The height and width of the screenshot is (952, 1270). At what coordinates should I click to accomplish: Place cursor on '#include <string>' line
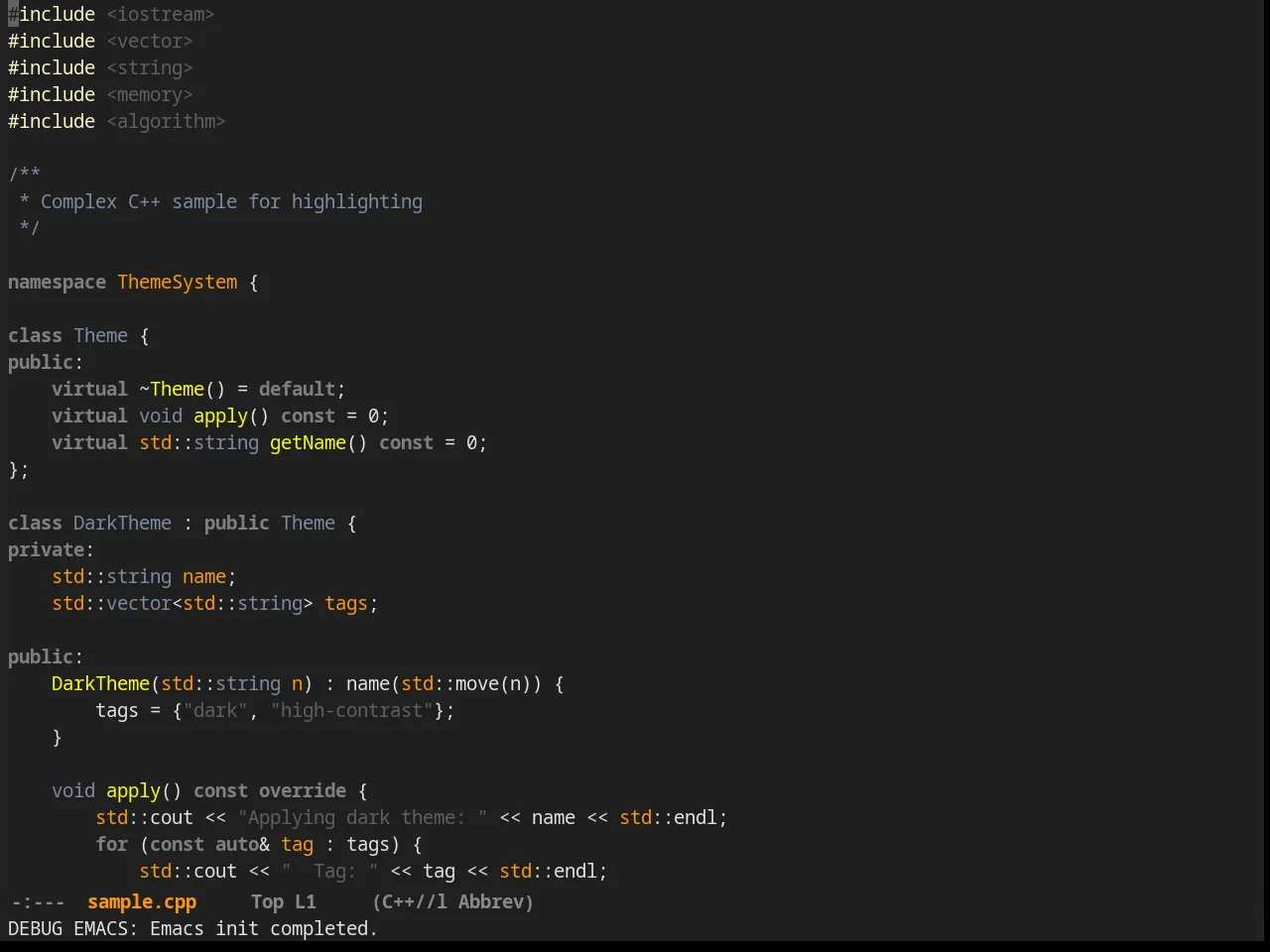100,67
